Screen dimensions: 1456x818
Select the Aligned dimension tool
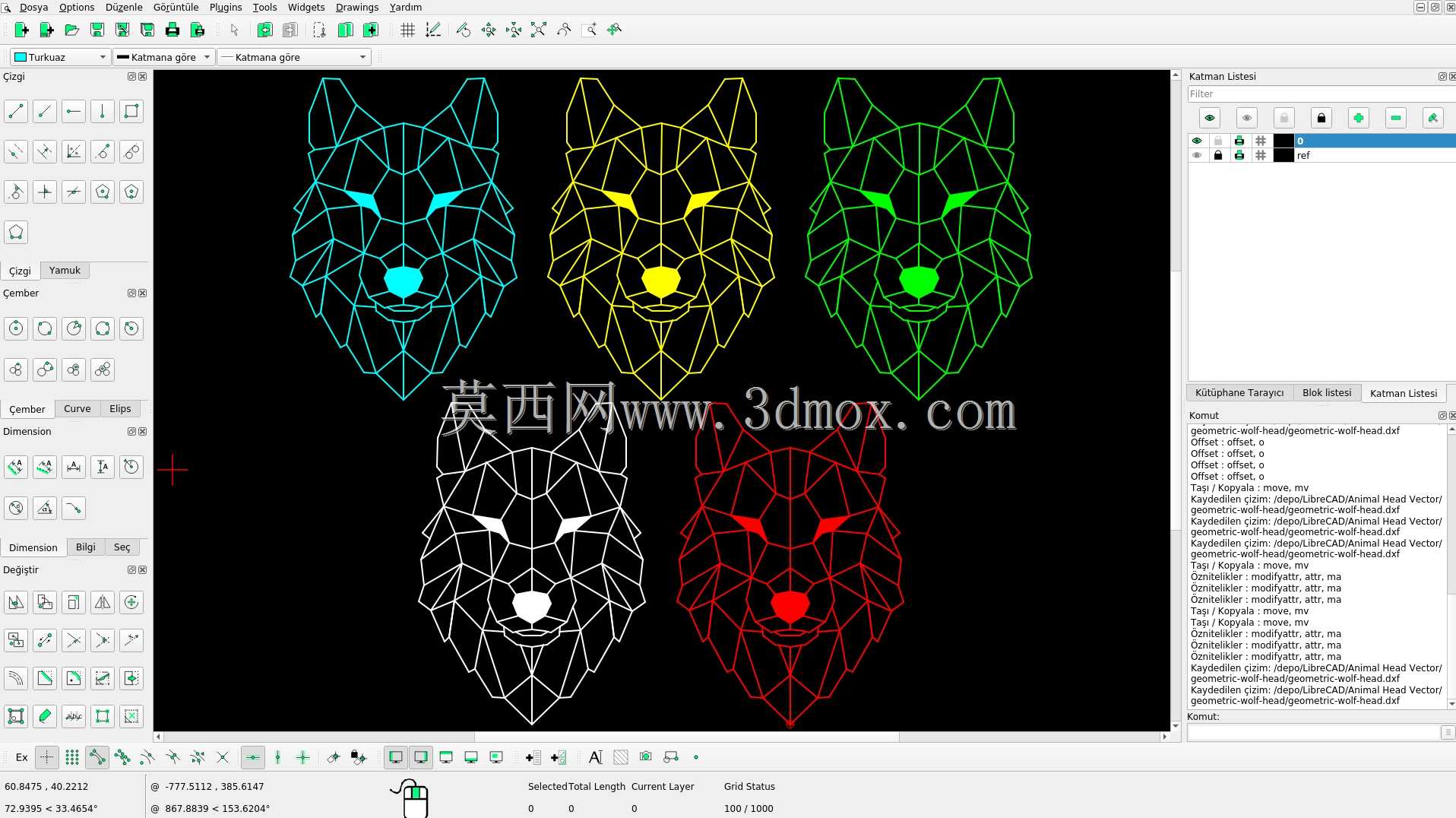[x=16, y=466]
